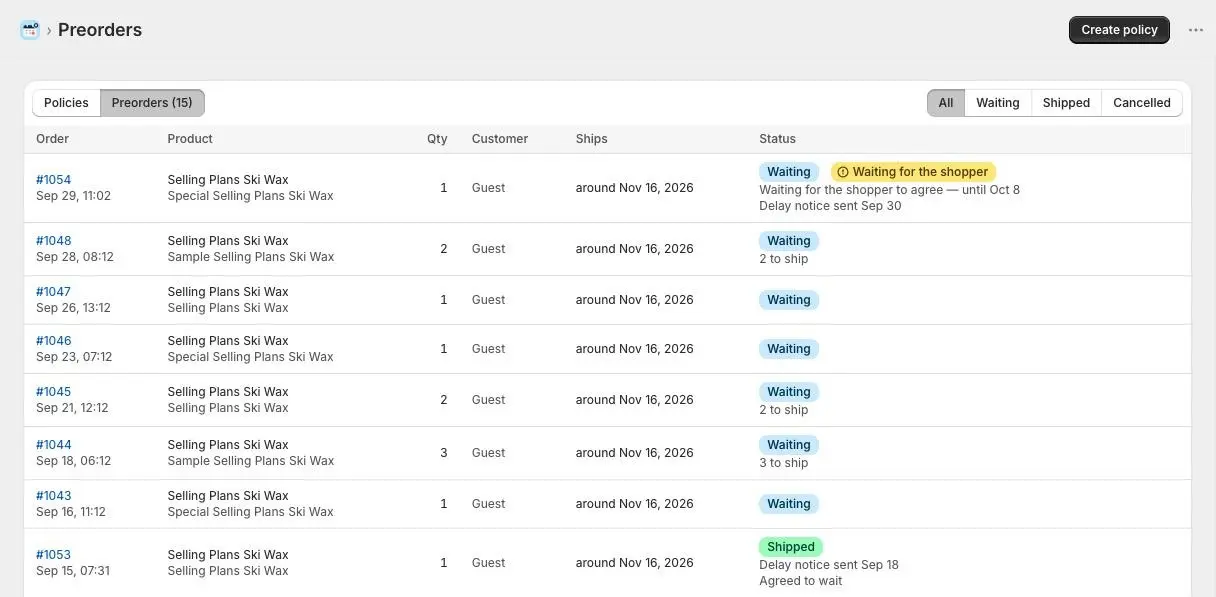Click the Qty column header
This screenshot has width=1216, height=597.
pos(437,139)
